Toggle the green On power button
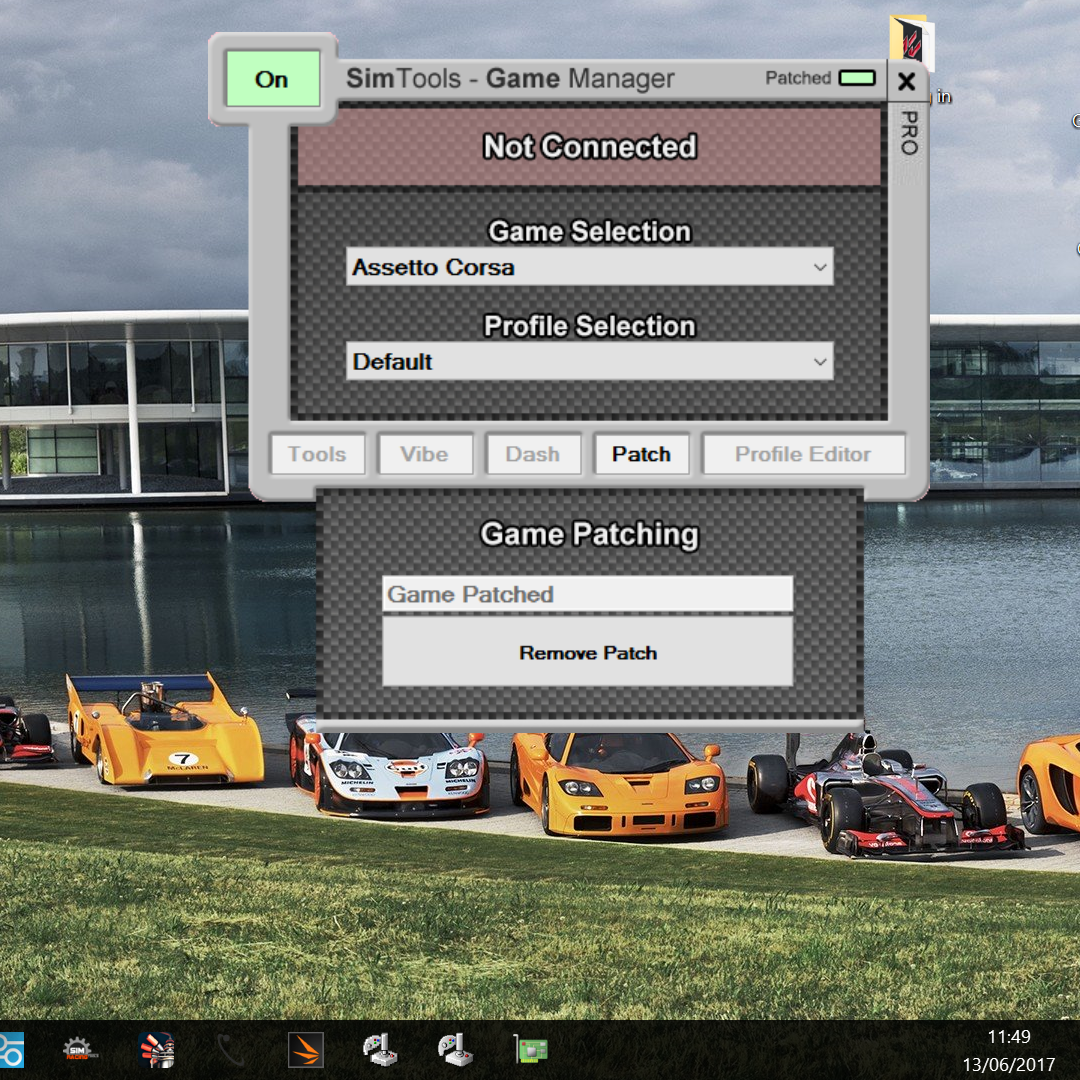 [273, 79]
